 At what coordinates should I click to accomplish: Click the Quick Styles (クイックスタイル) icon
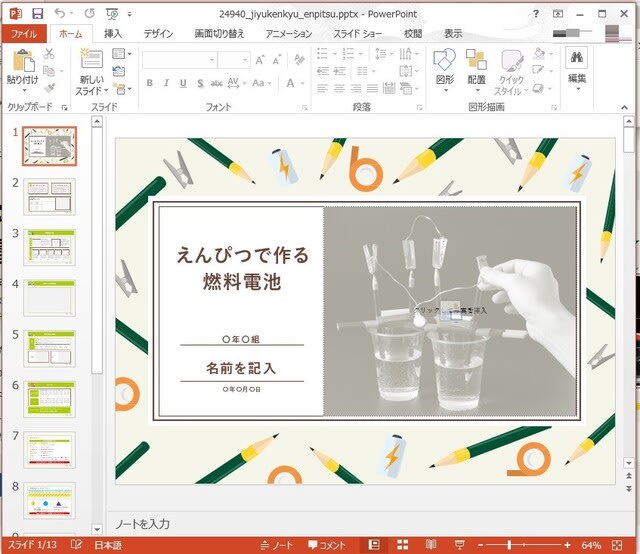pos(512,61)
